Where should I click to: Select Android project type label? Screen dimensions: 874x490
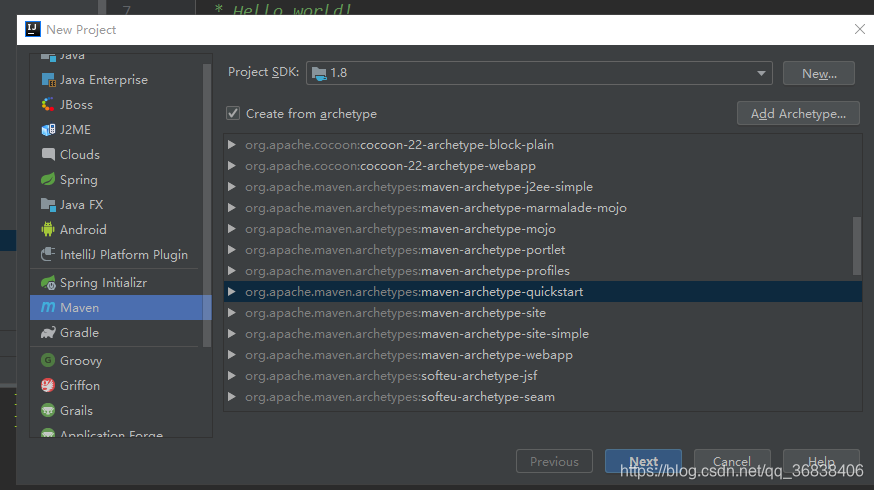[83, 229]
